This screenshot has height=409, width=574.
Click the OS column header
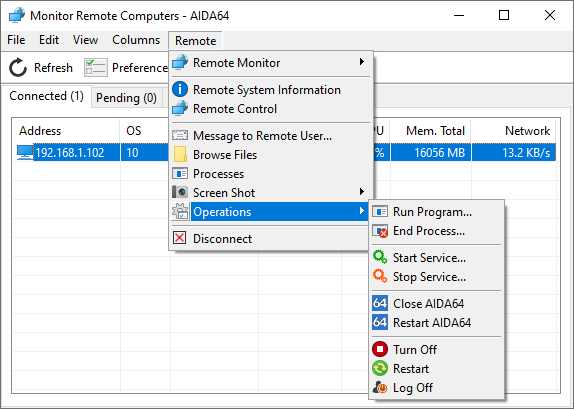click(x=145, y=131)
